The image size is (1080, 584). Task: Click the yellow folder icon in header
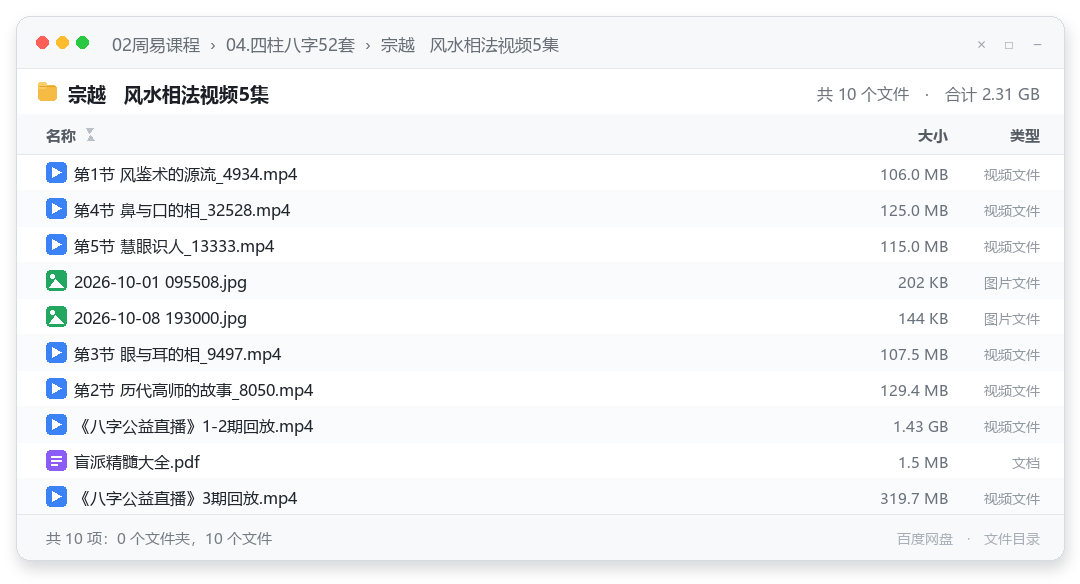click(x=48, y=92)
